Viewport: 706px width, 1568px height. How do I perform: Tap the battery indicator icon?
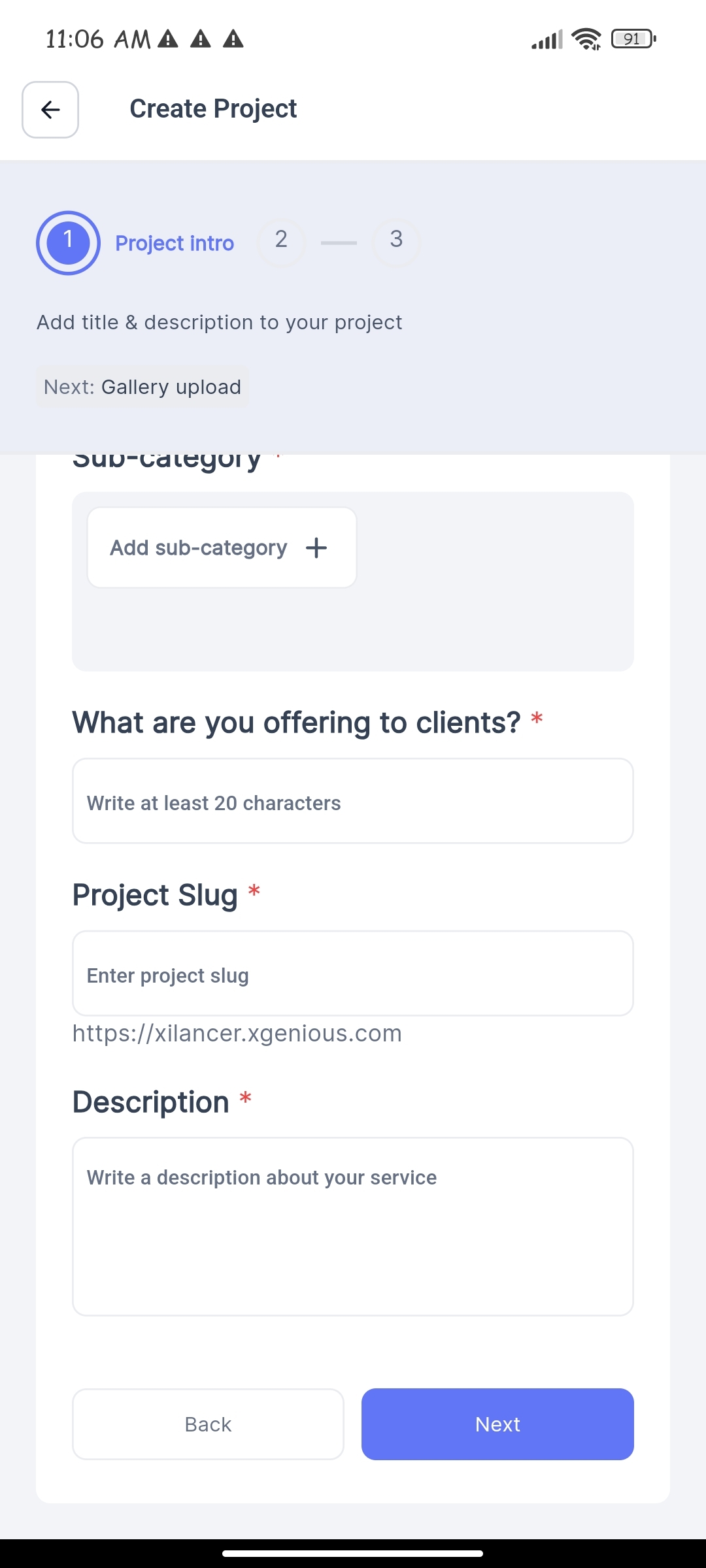click(633, 39)
